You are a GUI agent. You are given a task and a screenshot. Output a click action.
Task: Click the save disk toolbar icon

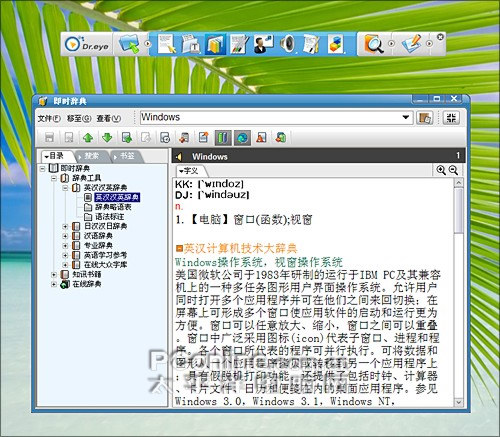coord(49,137)
